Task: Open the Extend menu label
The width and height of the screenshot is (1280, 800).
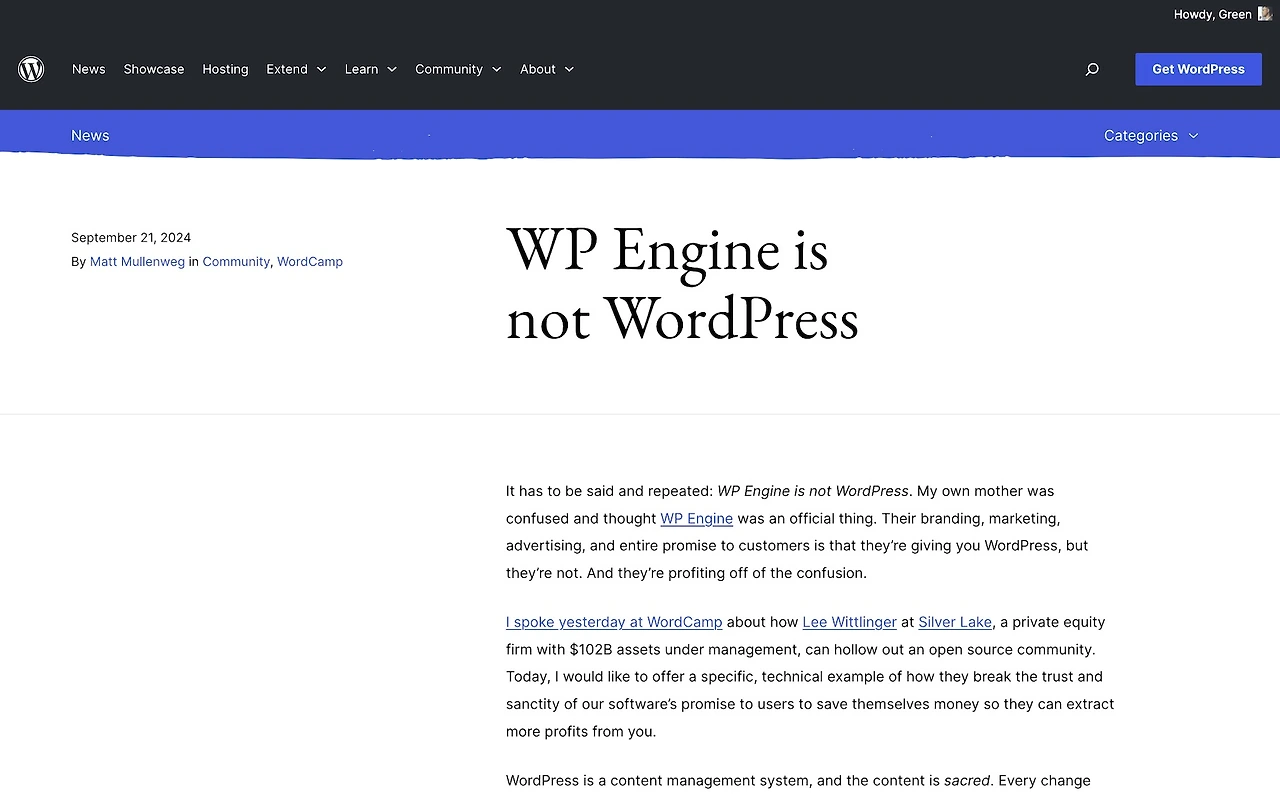Action: tap(287, 69)
